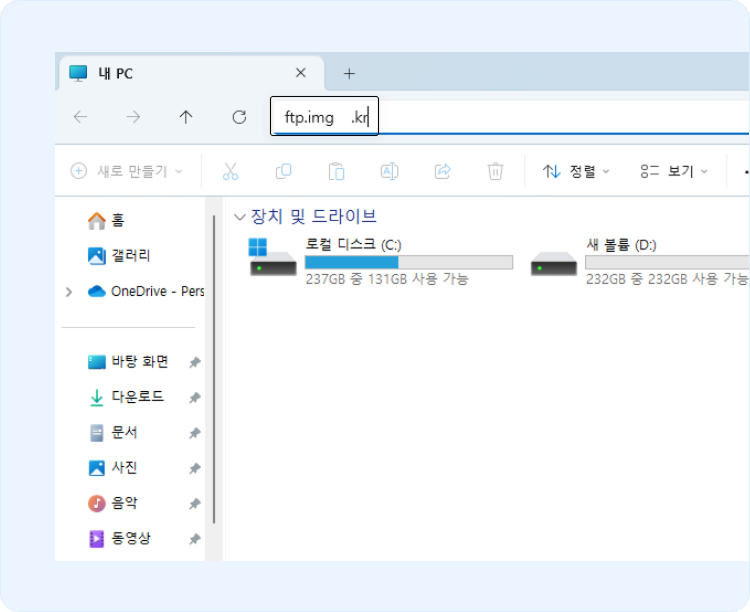Click the Rename icon in toolbar

(389, 171)
